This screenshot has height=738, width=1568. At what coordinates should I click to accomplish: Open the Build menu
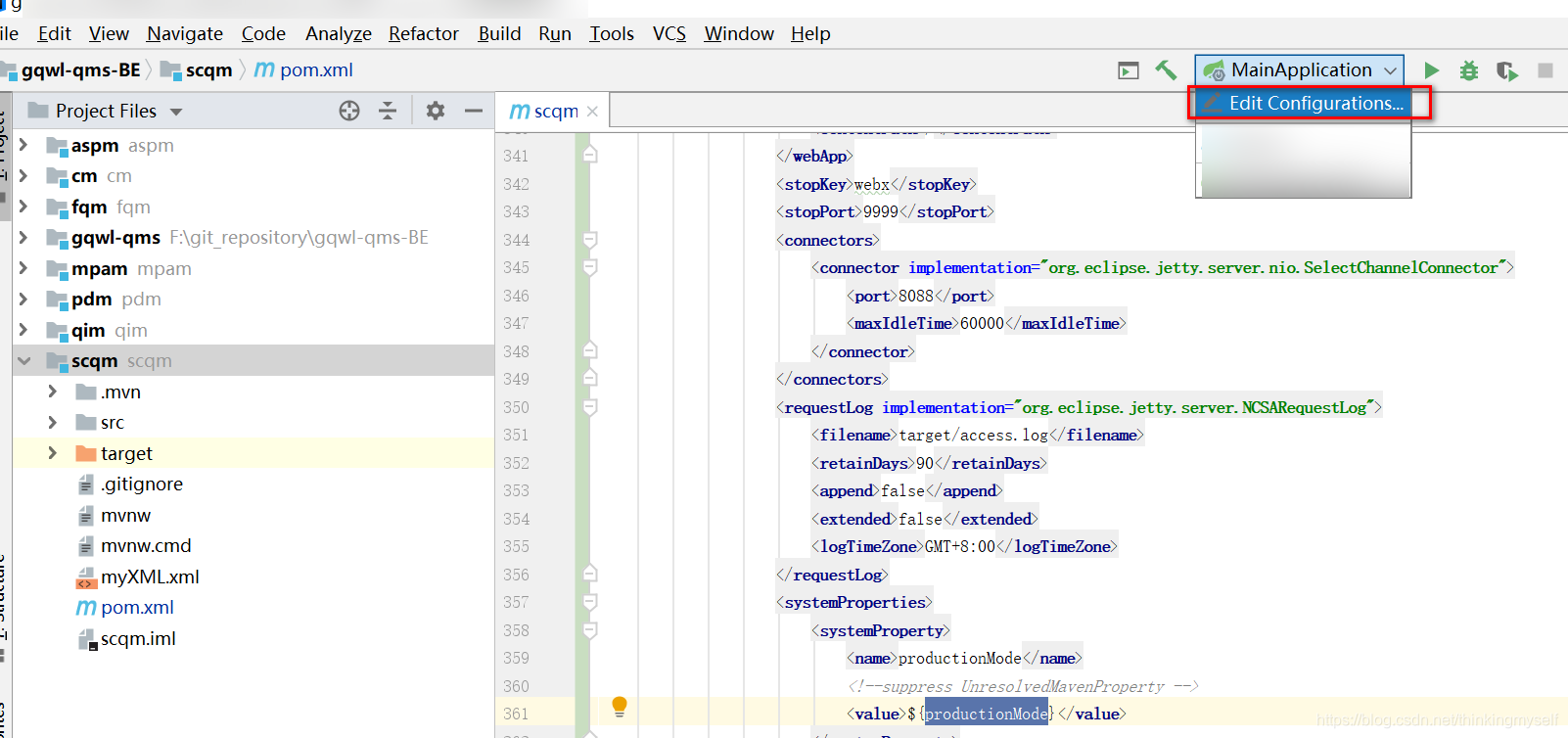click(499, 33)
